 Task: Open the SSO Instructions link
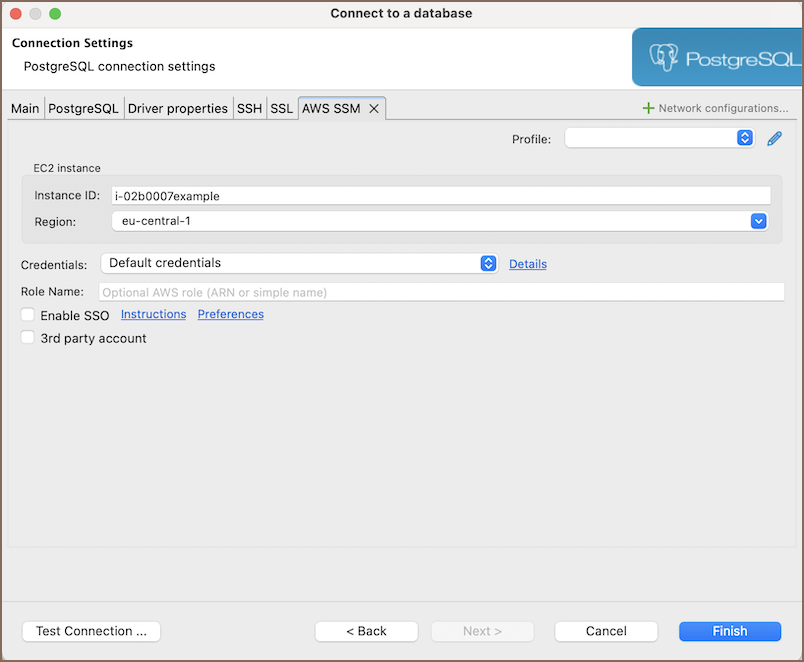(153, 314)
